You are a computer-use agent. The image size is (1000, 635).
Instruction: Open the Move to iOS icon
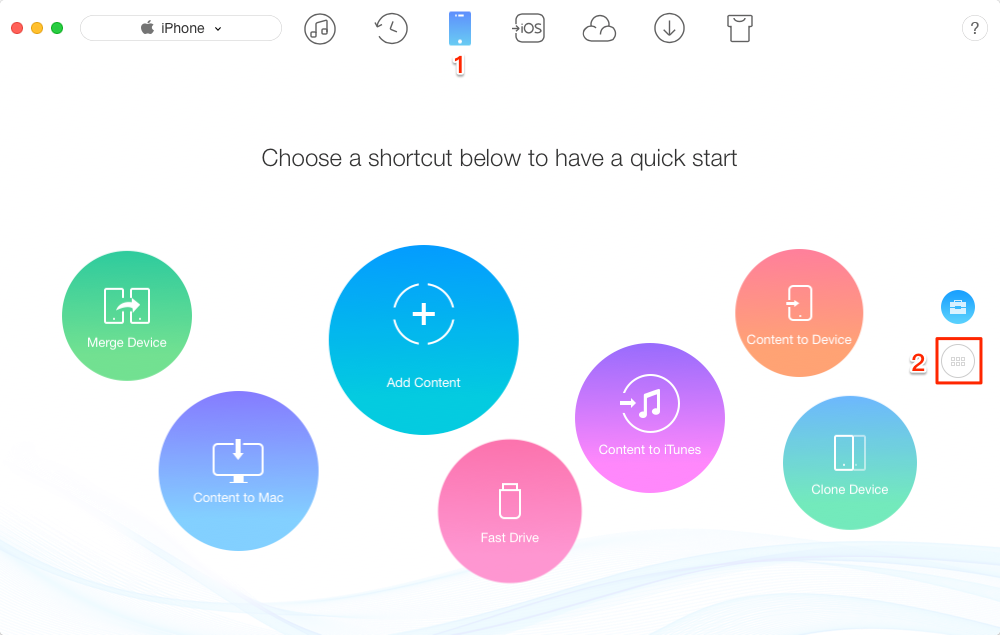tap(529, 28)
